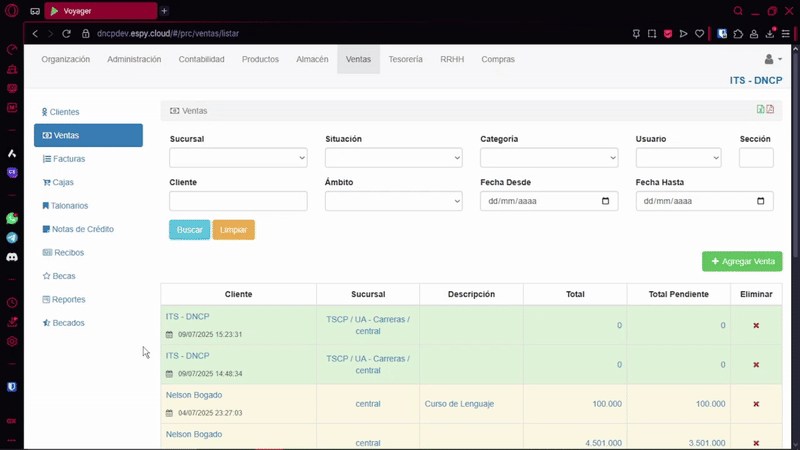The image size is (800, 450).
Task: Open the Situación filter dropdown
Action: click(393, 158)
